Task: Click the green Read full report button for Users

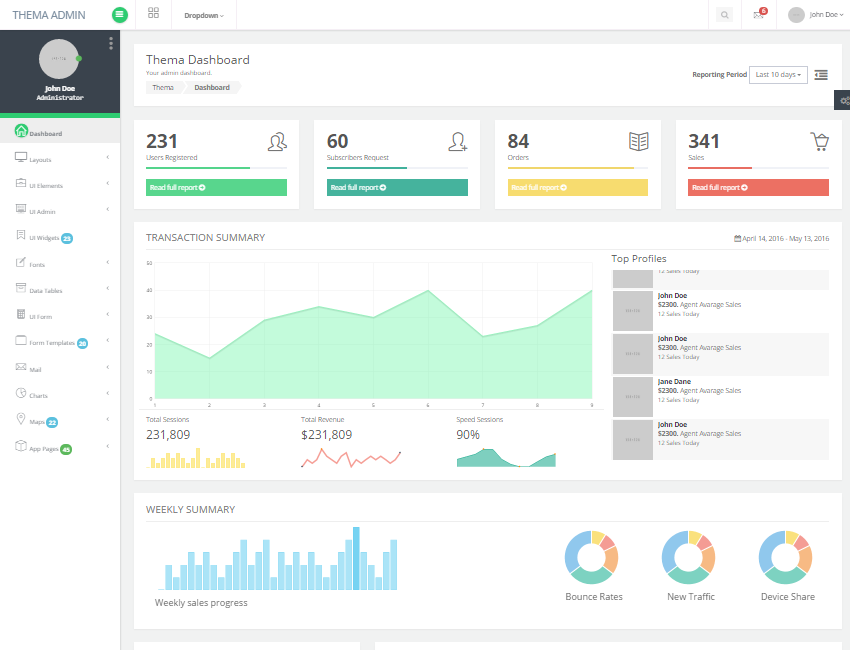Action: click(x=216, y=188)
